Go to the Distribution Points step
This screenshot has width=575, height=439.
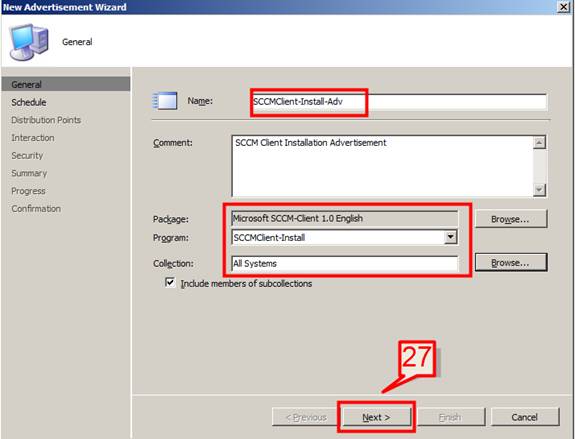tap(46, 120)
